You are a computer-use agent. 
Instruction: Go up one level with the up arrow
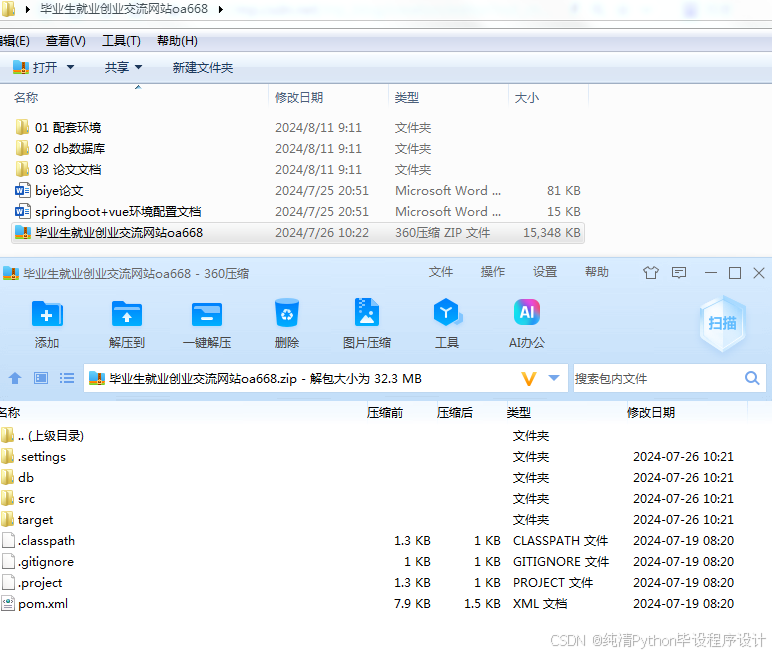pos(15,378)
